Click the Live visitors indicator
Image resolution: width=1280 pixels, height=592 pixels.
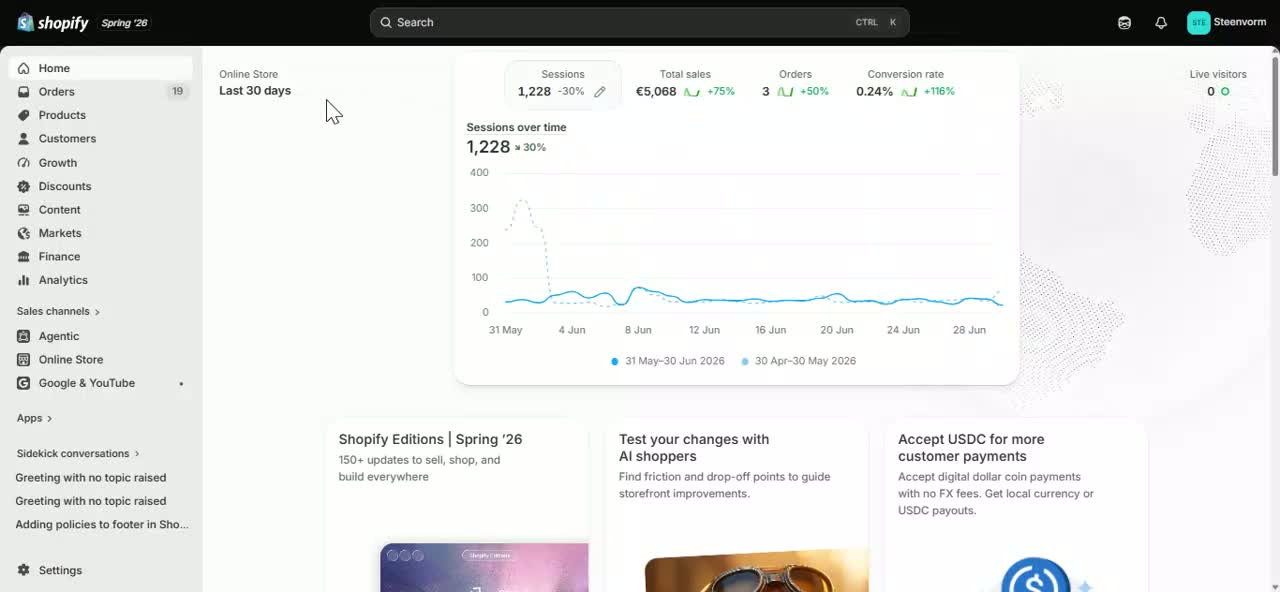tap(1218, 83)
